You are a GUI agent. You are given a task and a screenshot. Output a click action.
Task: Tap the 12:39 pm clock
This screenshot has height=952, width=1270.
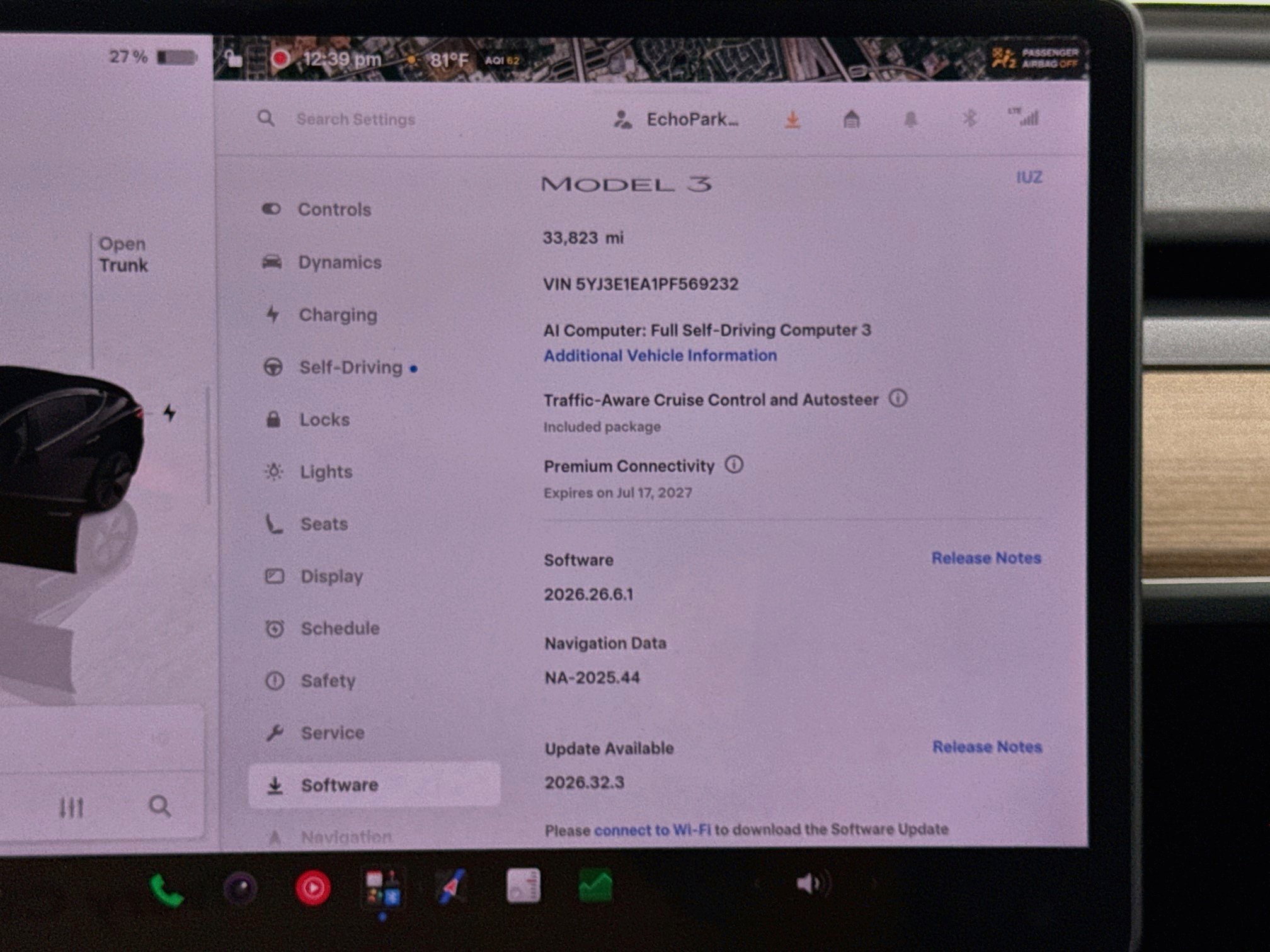(x=342, y=59)
